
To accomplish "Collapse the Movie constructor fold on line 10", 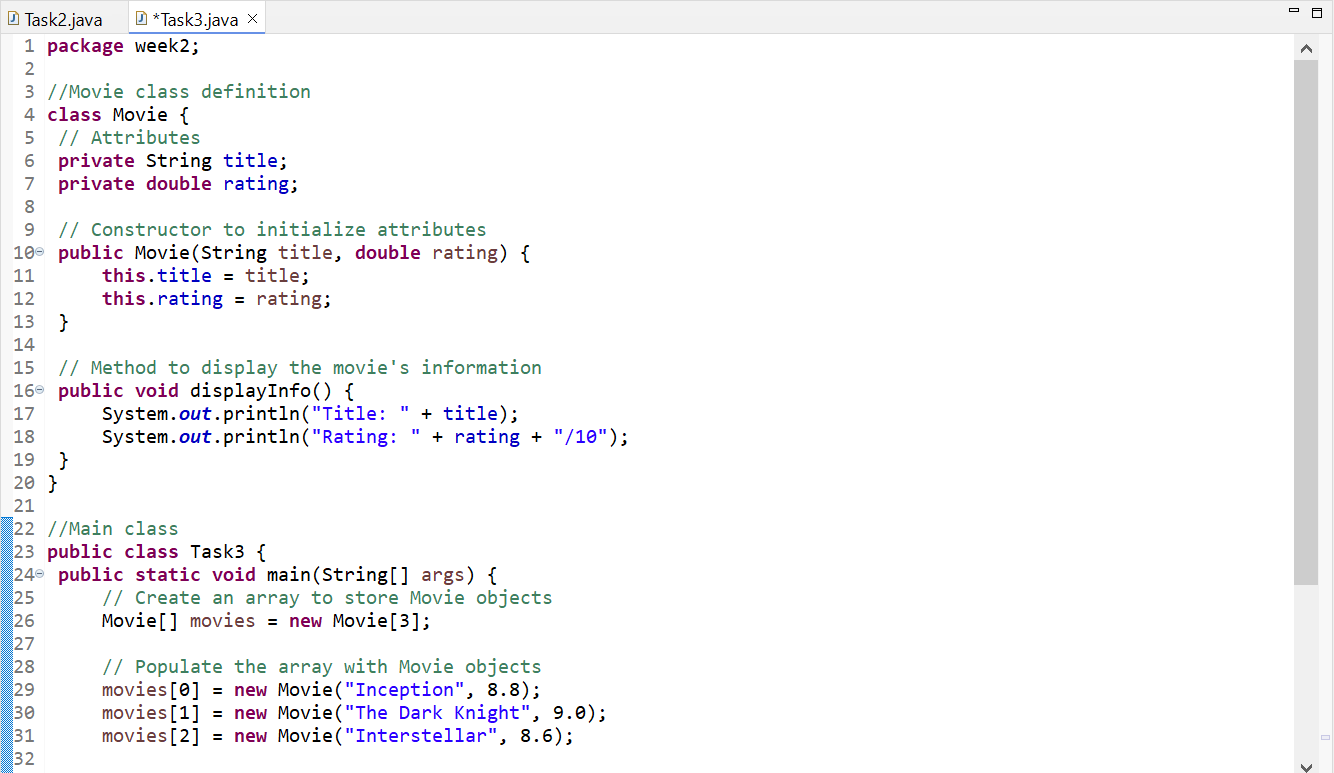I will click(40, 254).
